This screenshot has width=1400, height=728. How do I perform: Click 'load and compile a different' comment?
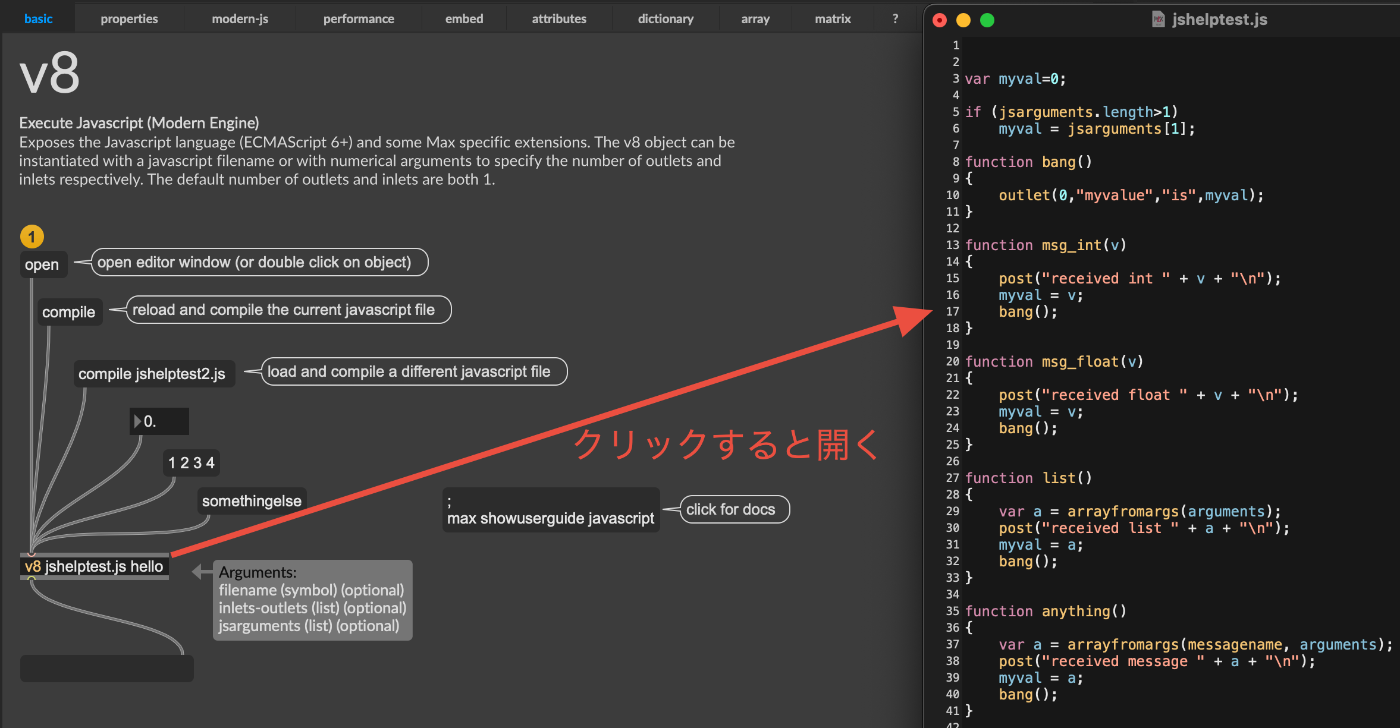pos(413,371)
